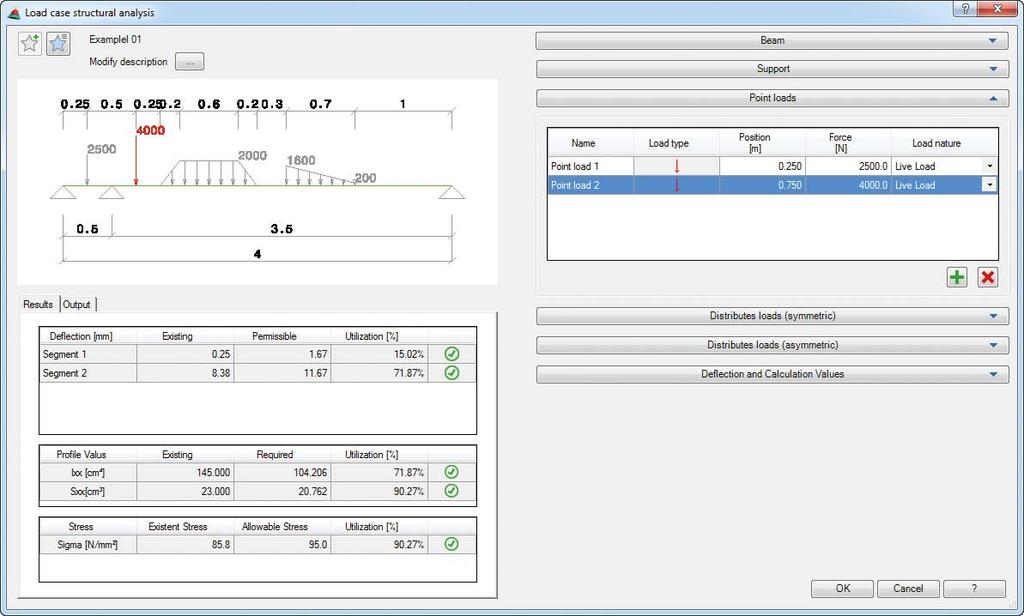
Task: Click the Load type column header
Action: [677, 143]
